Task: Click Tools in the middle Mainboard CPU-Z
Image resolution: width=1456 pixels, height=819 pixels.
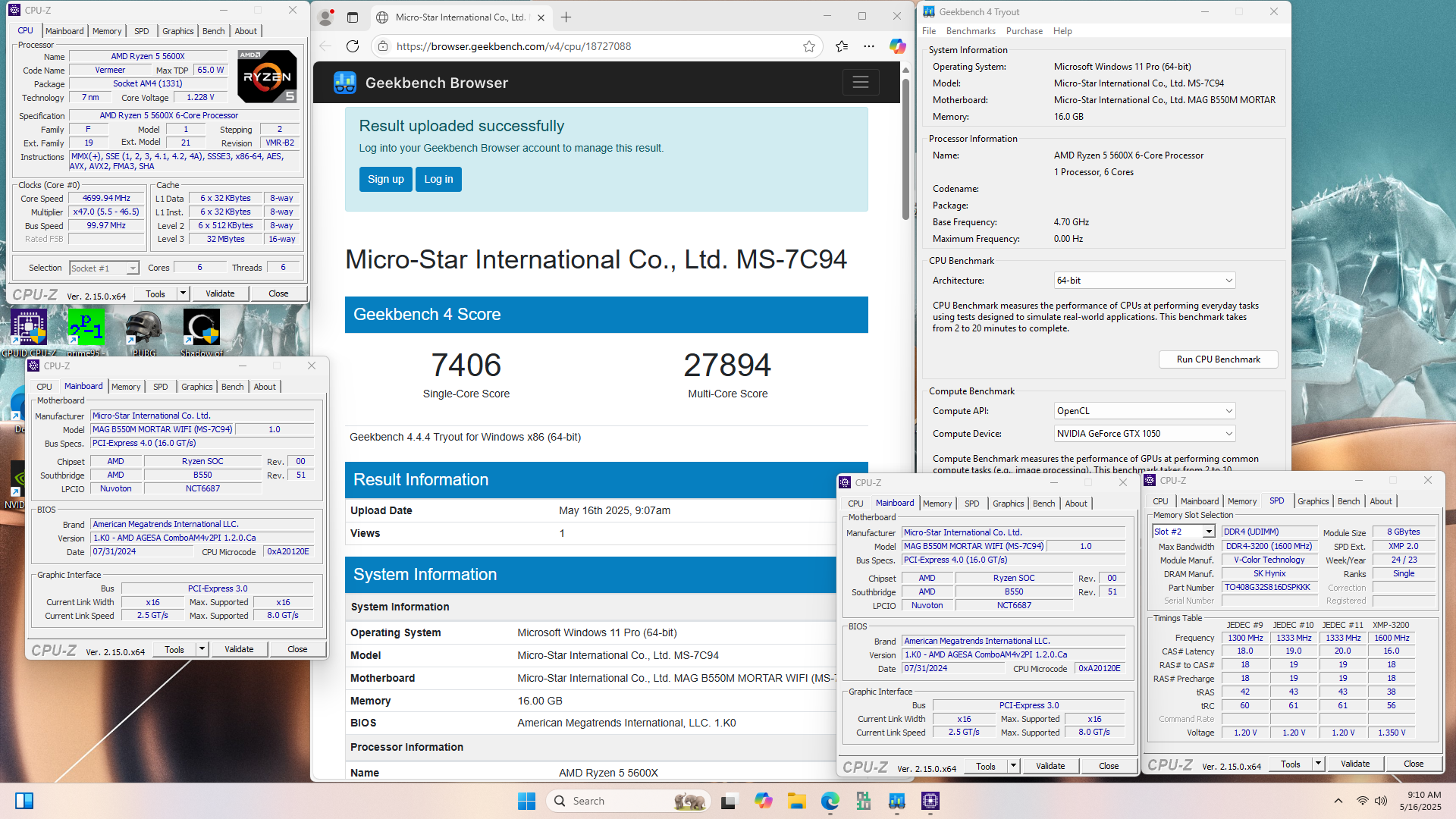Action: pos(986,766)
